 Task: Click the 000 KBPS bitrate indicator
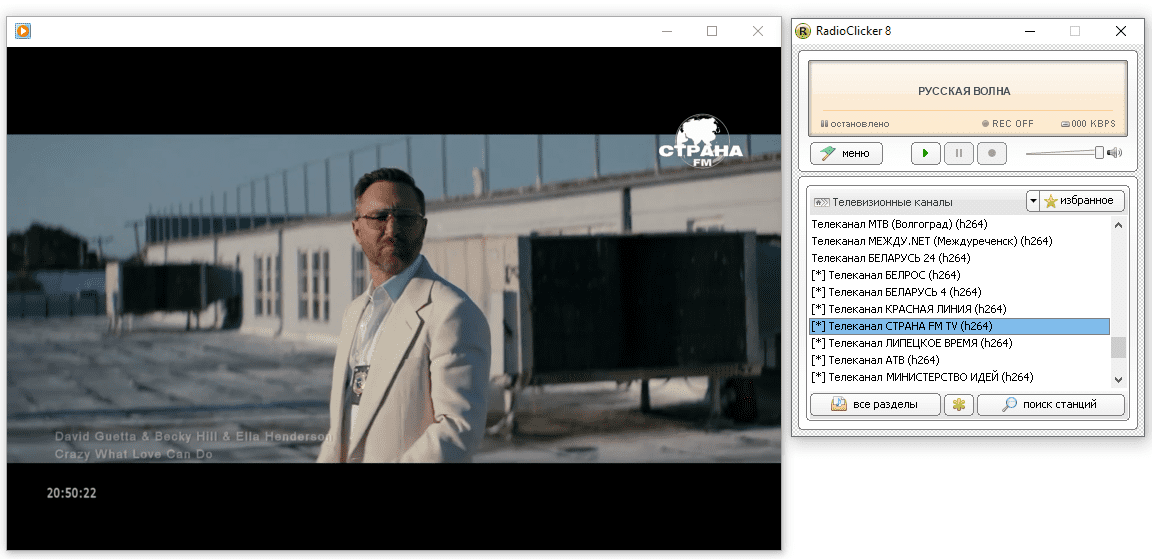pos(1088,123)
